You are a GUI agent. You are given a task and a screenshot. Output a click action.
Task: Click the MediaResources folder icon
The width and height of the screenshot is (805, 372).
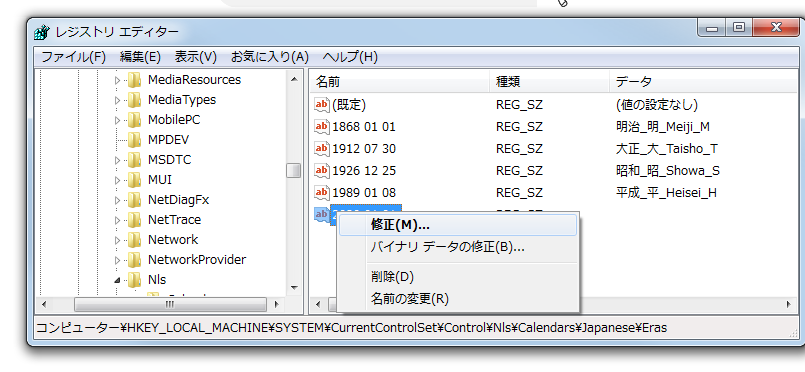point(135,80)
